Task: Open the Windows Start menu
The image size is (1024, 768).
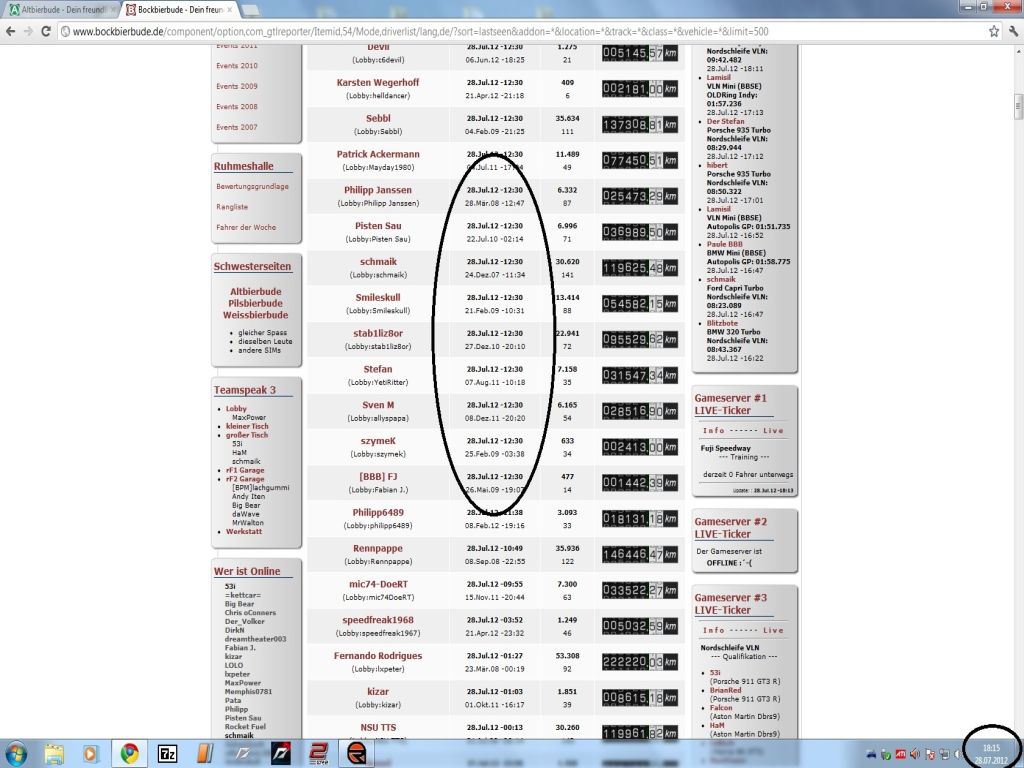Action: (17, 752)
